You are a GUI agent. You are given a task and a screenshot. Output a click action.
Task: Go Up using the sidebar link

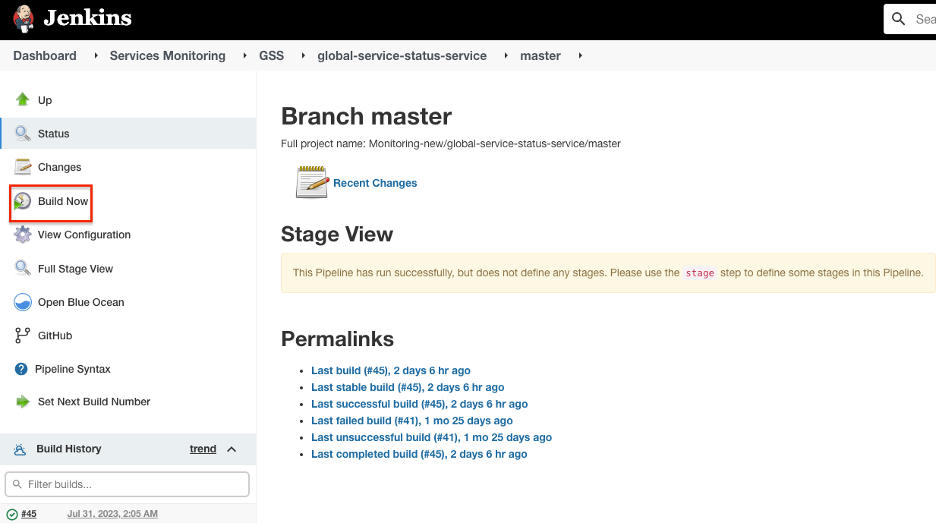pyautogui.click(x=45, y=100)
